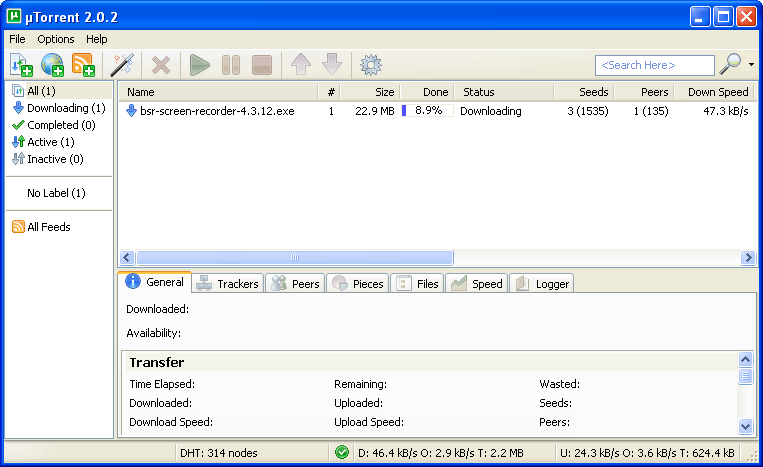Sort by the Status column header
Screen dimensions: 763x467
tap(504, 92)
